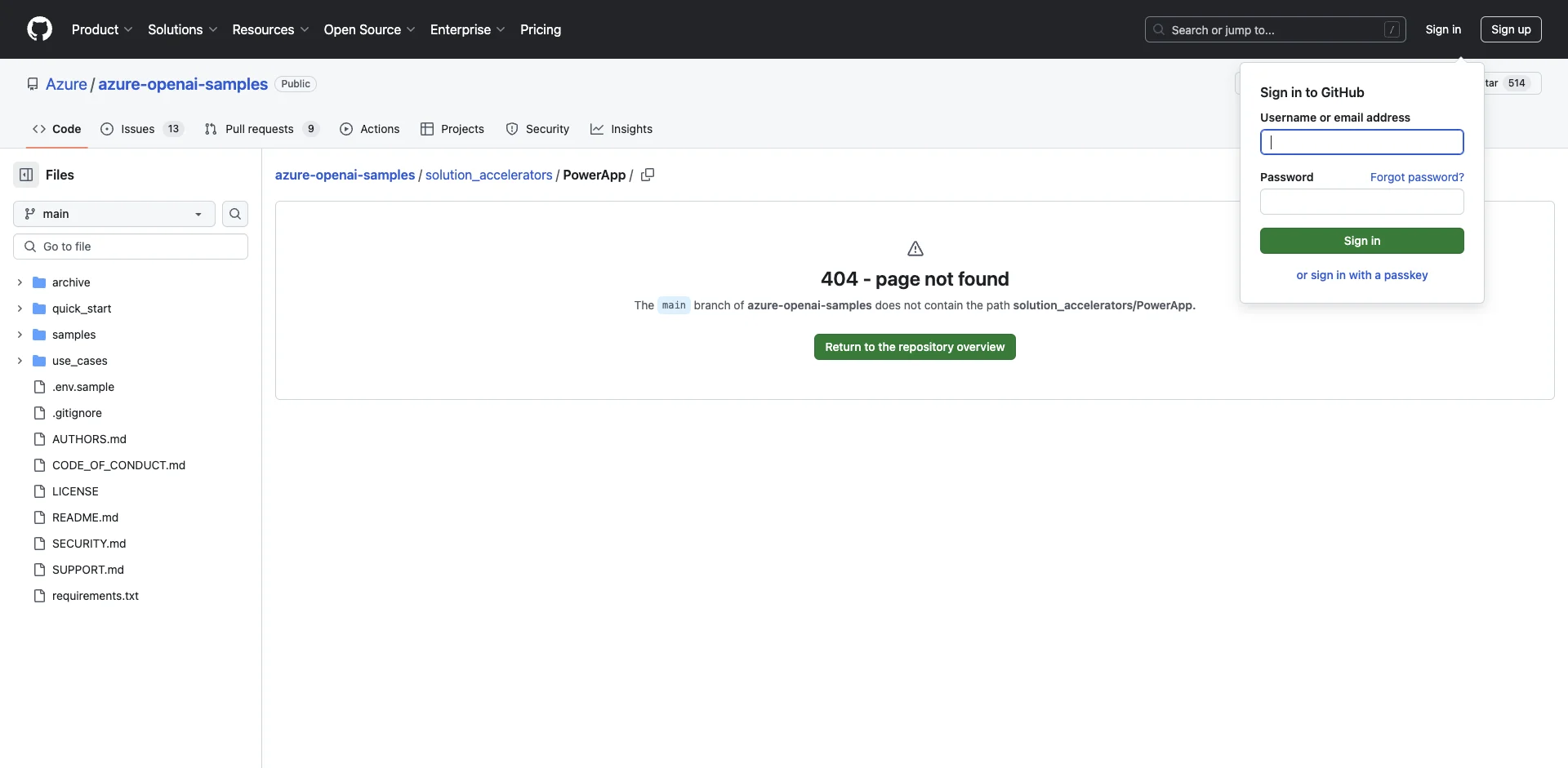The image size is (1568, 768).
Task: Select the quick_start folder icon
Action: point(39,309)
